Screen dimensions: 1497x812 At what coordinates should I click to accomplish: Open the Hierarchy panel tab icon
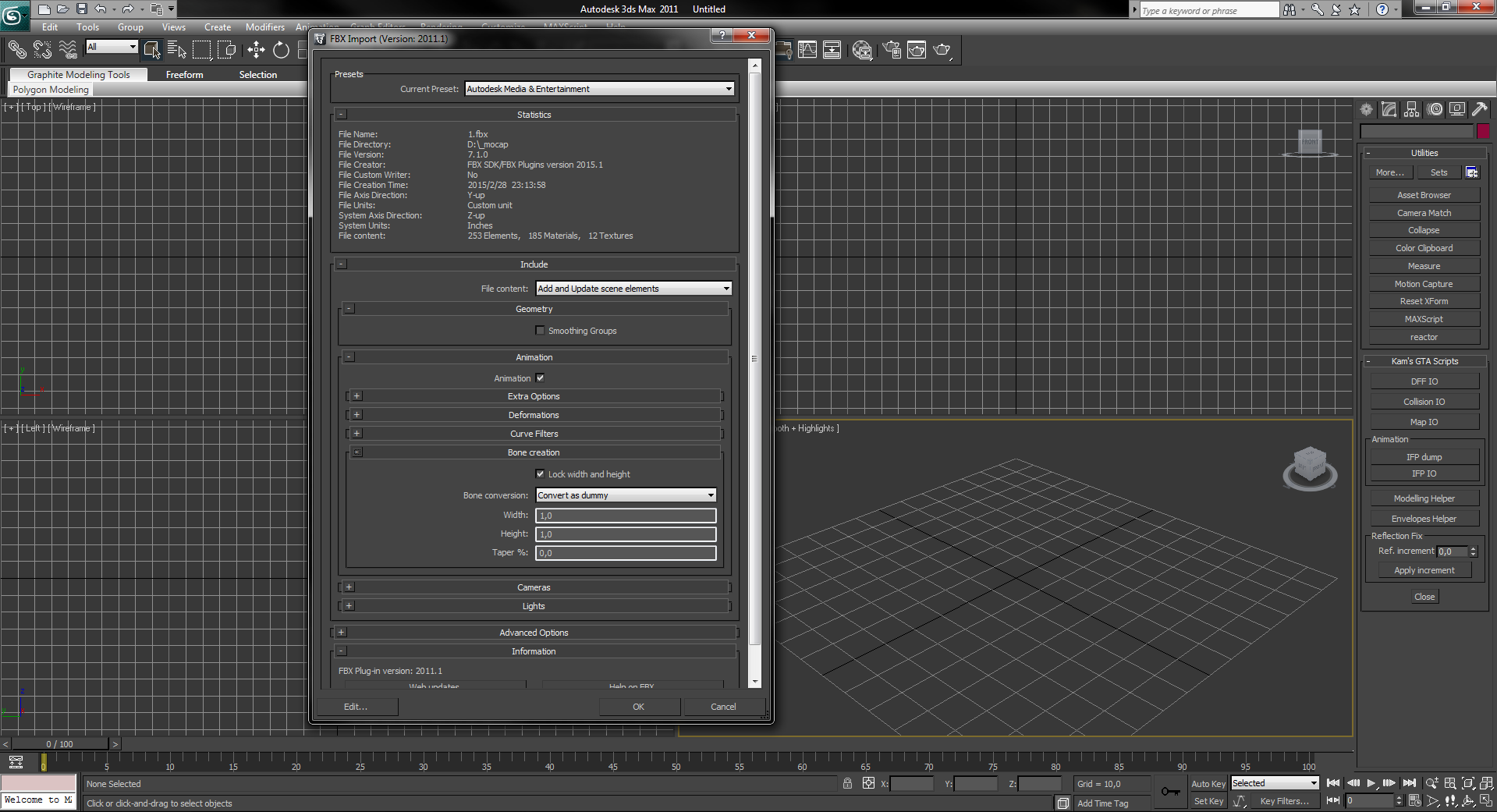[x=1412, y=110]
